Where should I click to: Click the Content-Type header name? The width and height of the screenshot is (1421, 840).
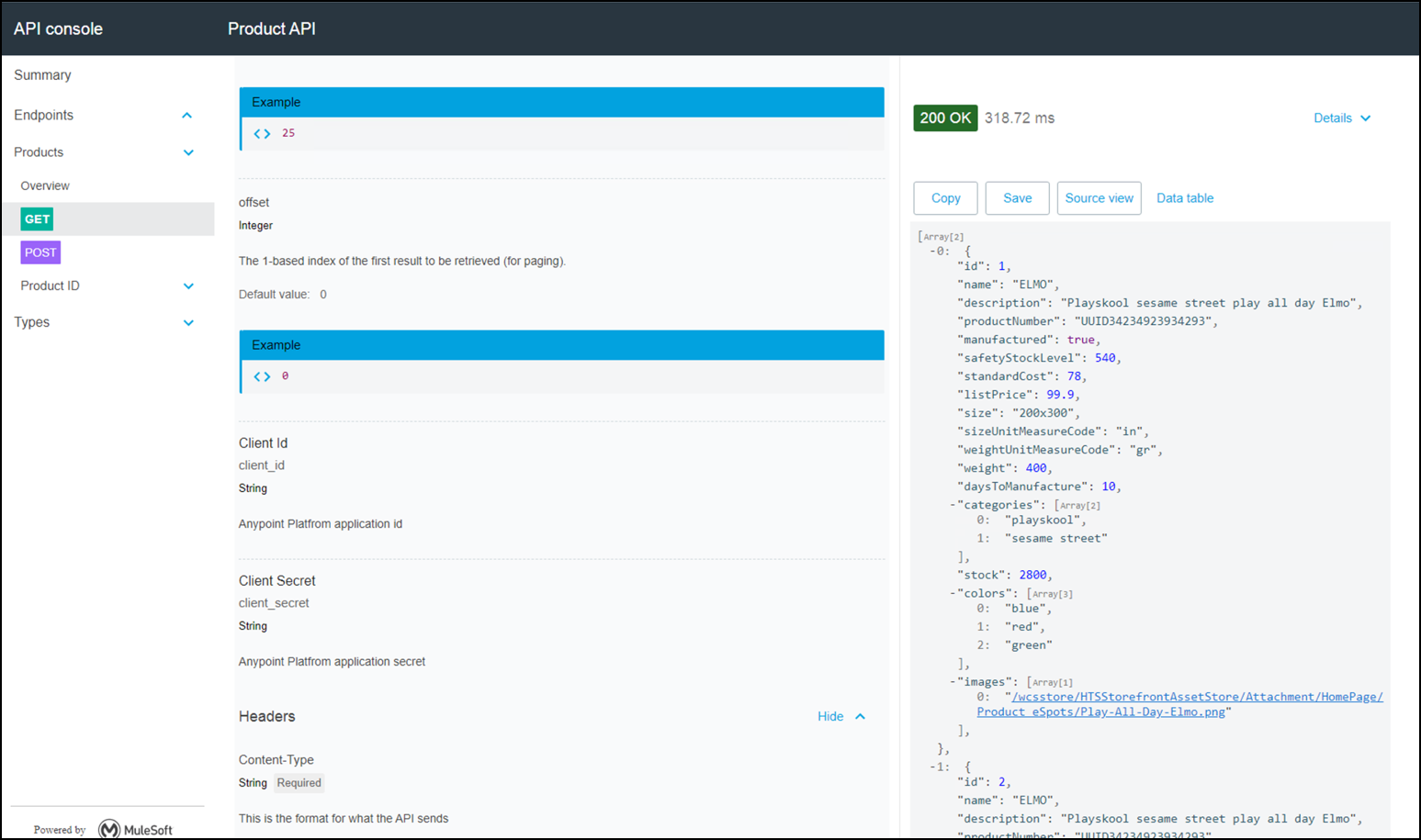tap(276, 760)
